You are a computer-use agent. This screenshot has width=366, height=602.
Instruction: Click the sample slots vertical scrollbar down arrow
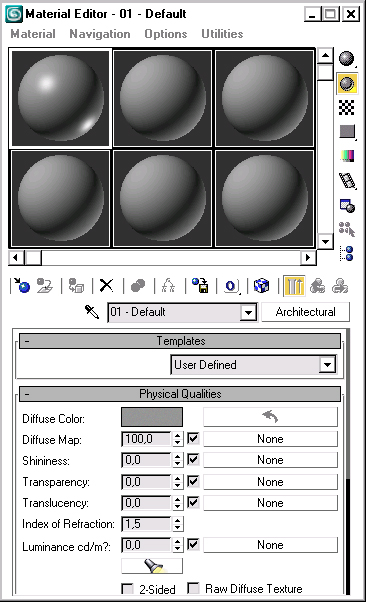(x=326, y=241)
